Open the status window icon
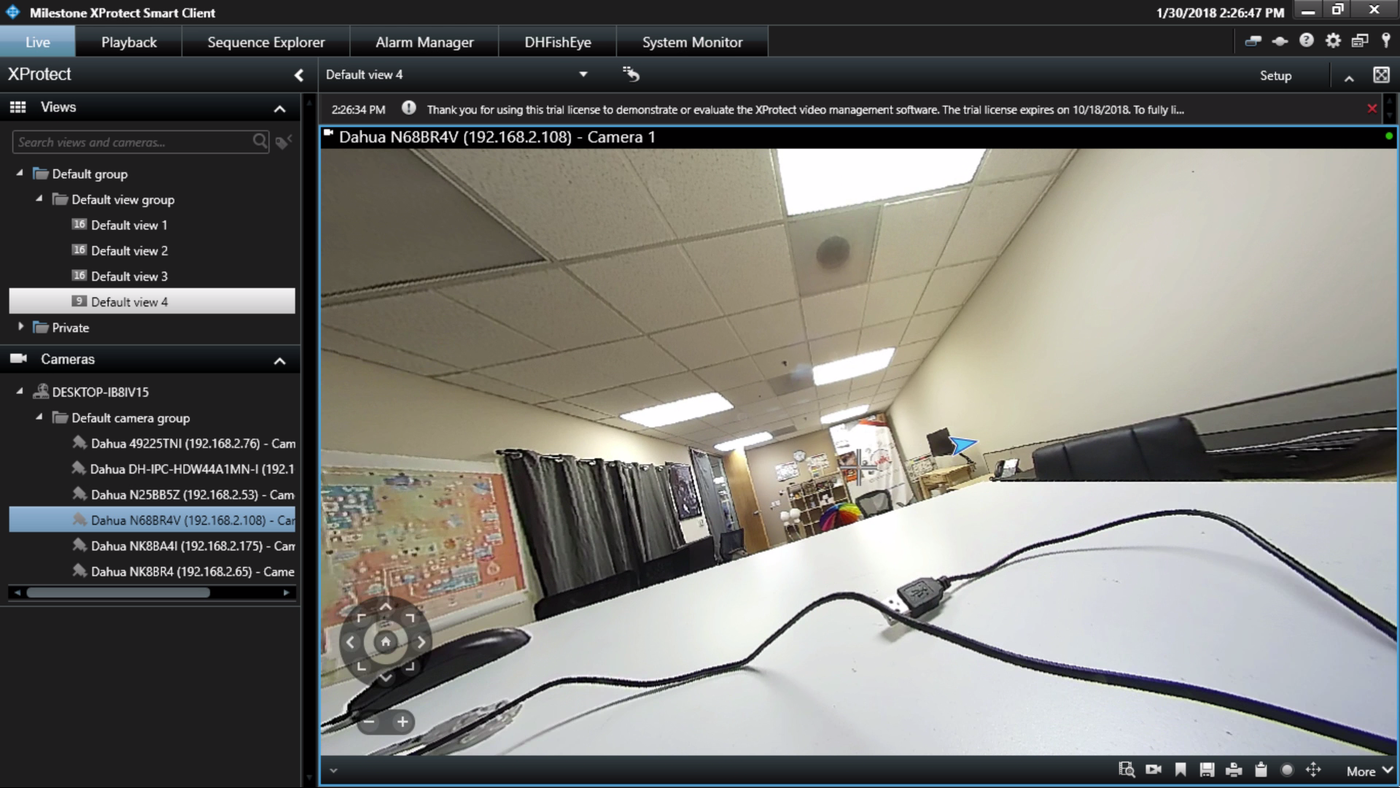 point(1253,41)
